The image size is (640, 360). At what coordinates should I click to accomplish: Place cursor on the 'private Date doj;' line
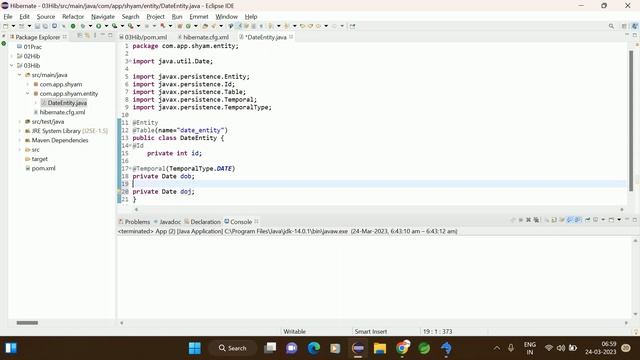pyautogui.click(x=163, y=191)
